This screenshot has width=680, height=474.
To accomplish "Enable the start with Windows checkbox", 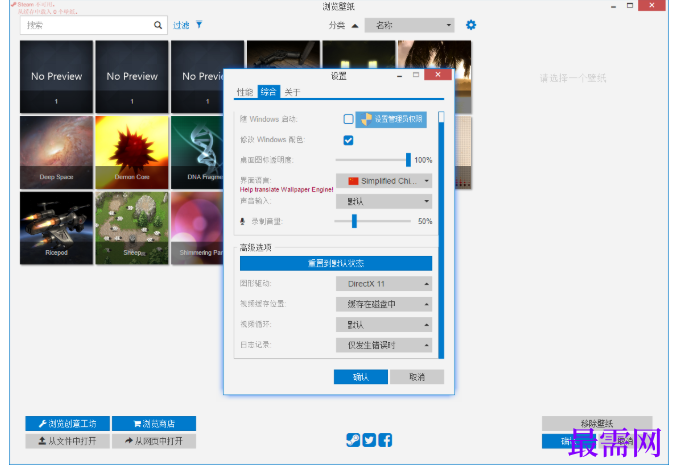I will point(348,119).
